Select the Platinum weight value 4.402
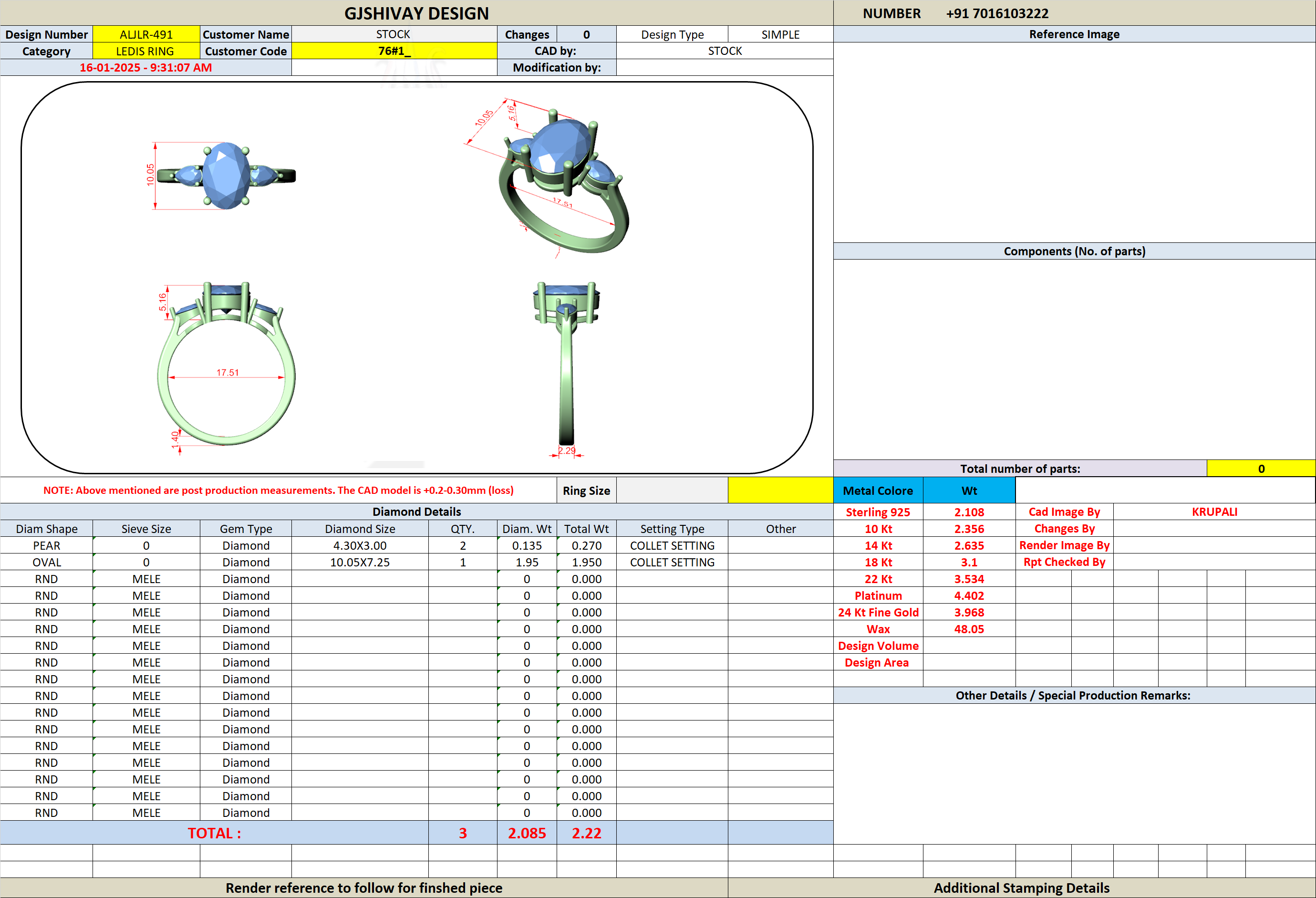 click(x=969, y=595)
